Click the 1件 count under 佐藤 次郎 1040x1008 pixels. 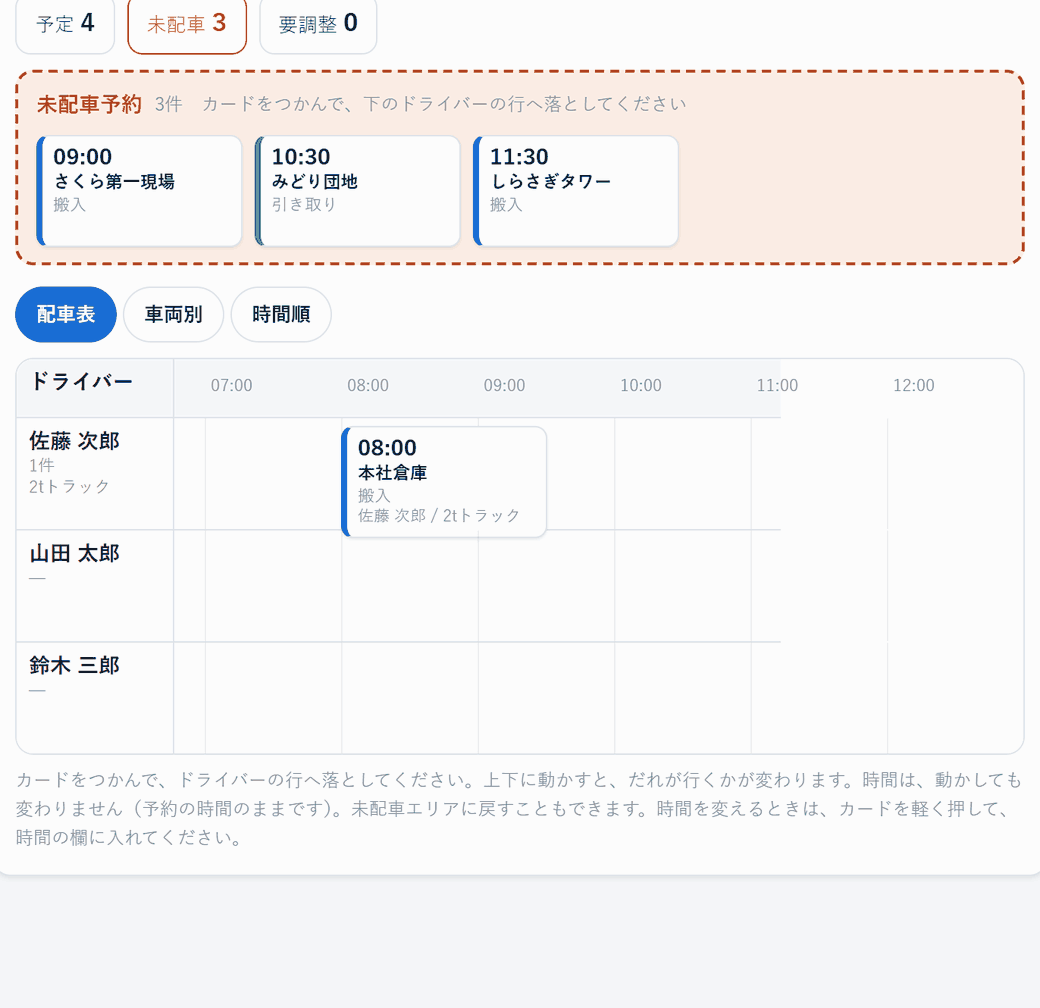(41, 466)
